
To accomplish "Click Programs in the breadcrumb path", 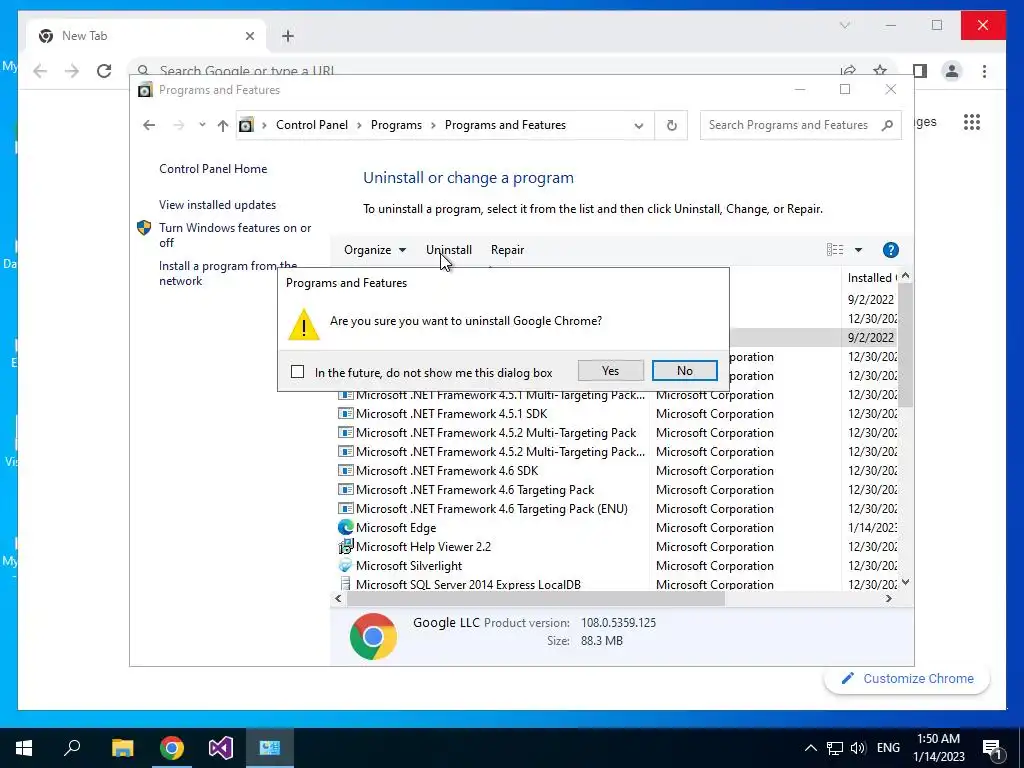I will pyautogui.click(x=396, y=125).
